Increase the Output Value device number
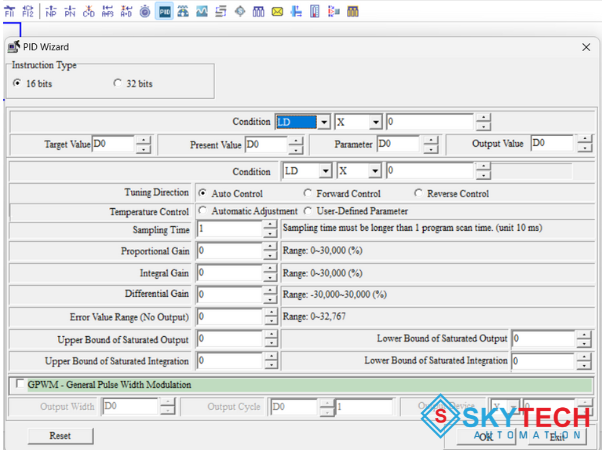This screenshot has height=450, width=602. tap(585, 139)
